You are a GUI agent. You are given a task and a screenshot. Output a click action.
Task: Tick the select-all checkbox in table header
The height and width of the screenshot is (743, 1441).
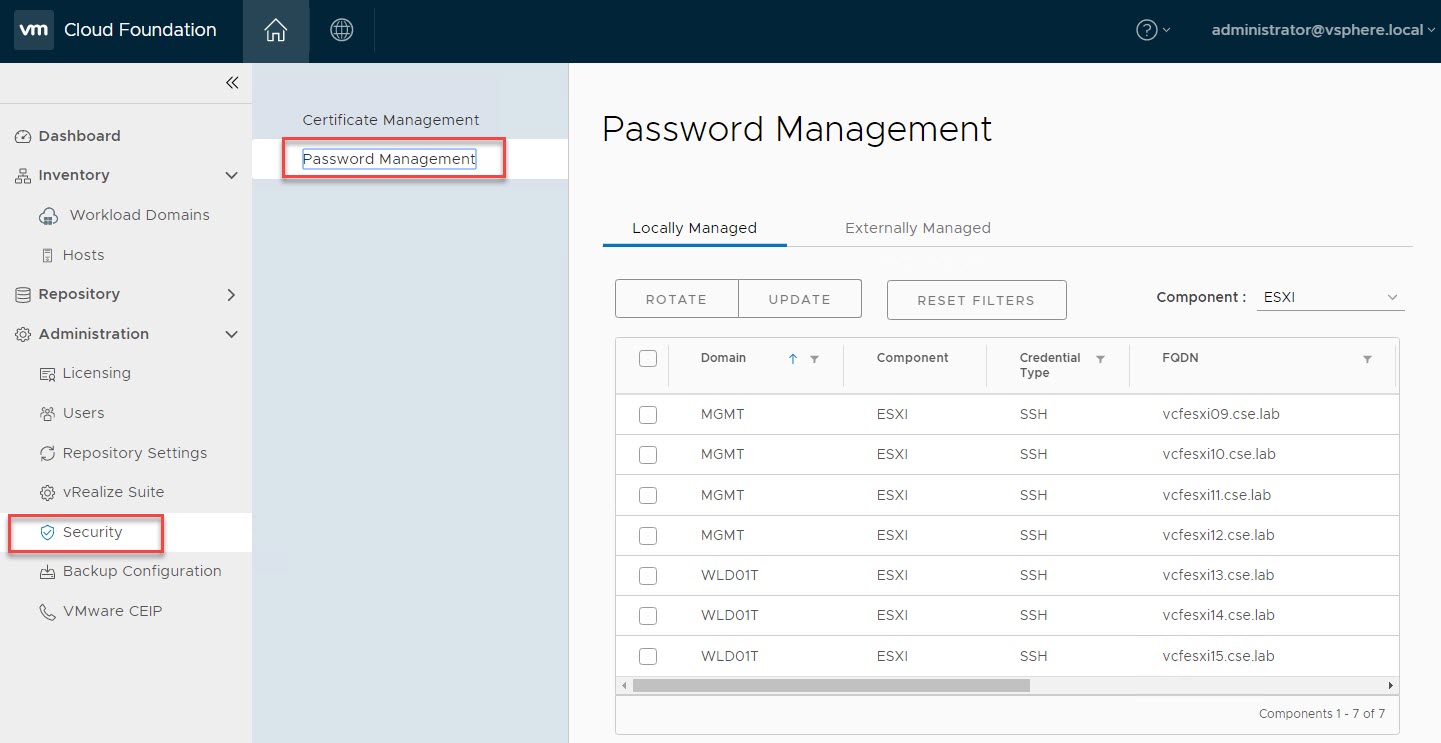(648, 358)
